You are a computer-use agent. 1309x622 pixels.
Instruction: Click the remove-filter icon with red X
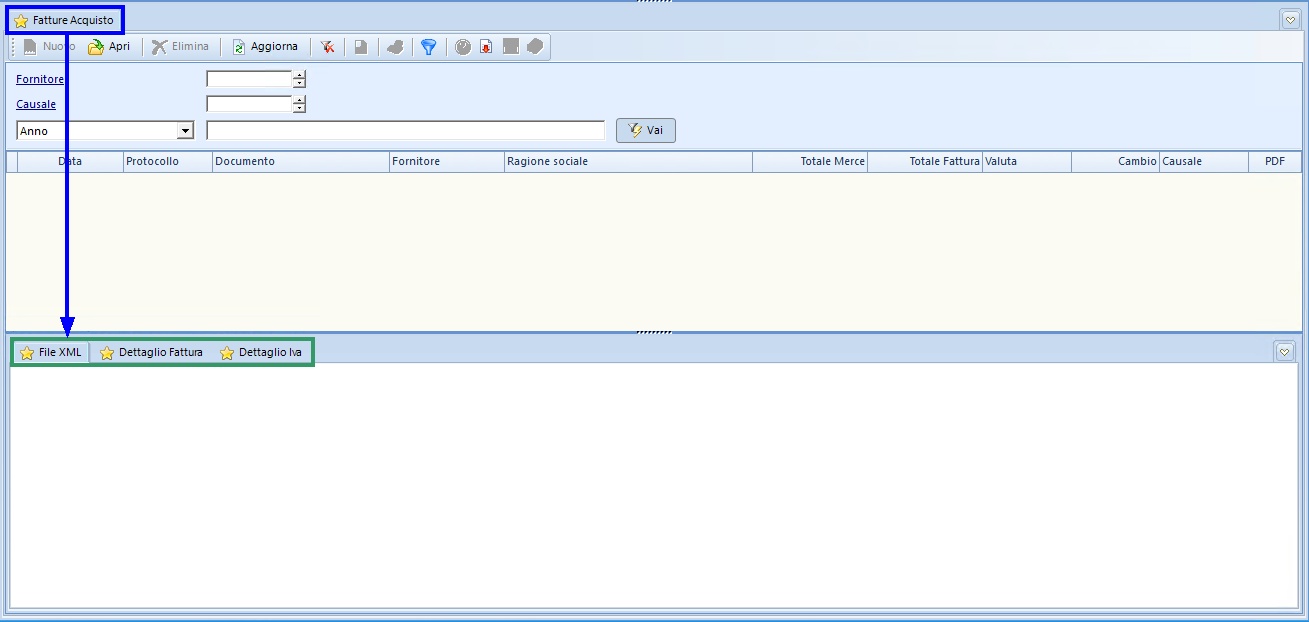click(327, 47)
